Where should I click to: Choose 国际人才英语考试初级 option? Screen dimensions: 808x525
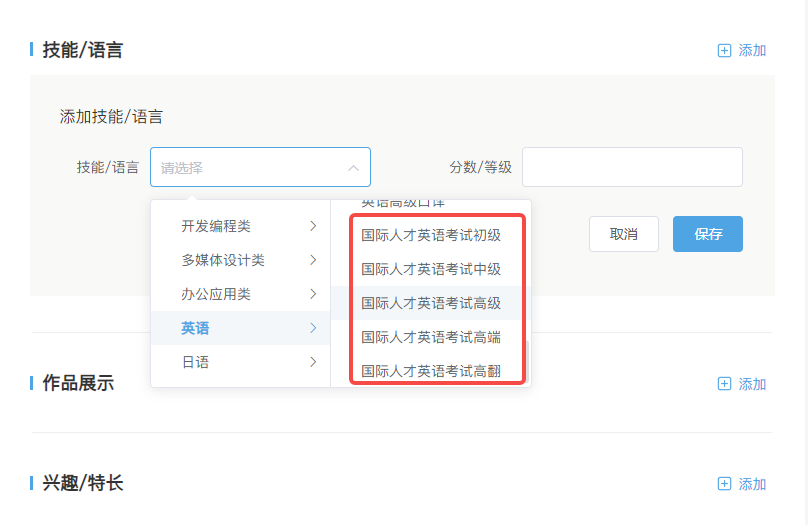(431, 235)
